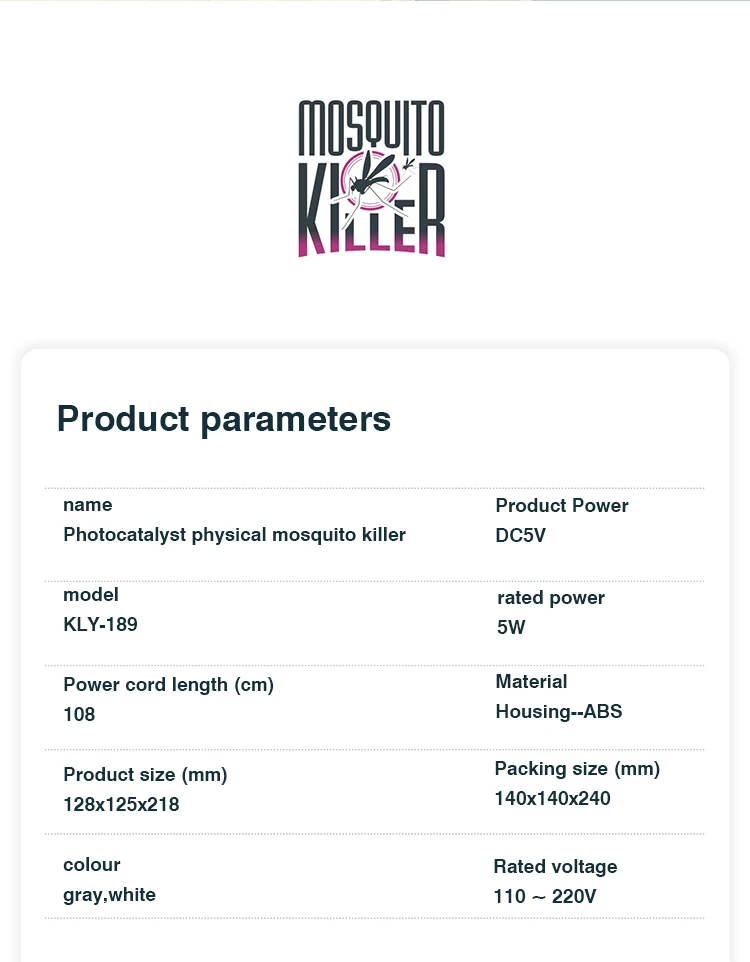Select the 'name' field label
750x962 pixels.
pyautogui.click(x=88, y=505)
